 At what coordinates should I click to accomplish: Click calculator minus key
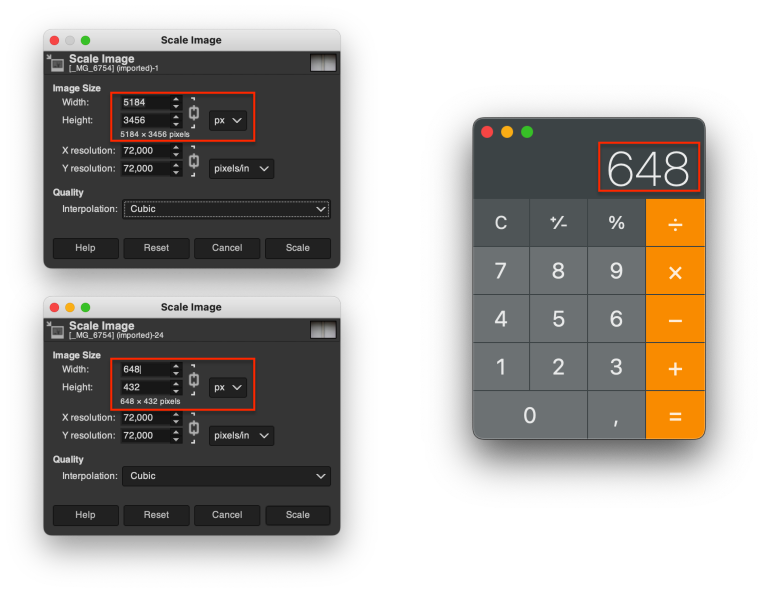click(x=675, y=319)
